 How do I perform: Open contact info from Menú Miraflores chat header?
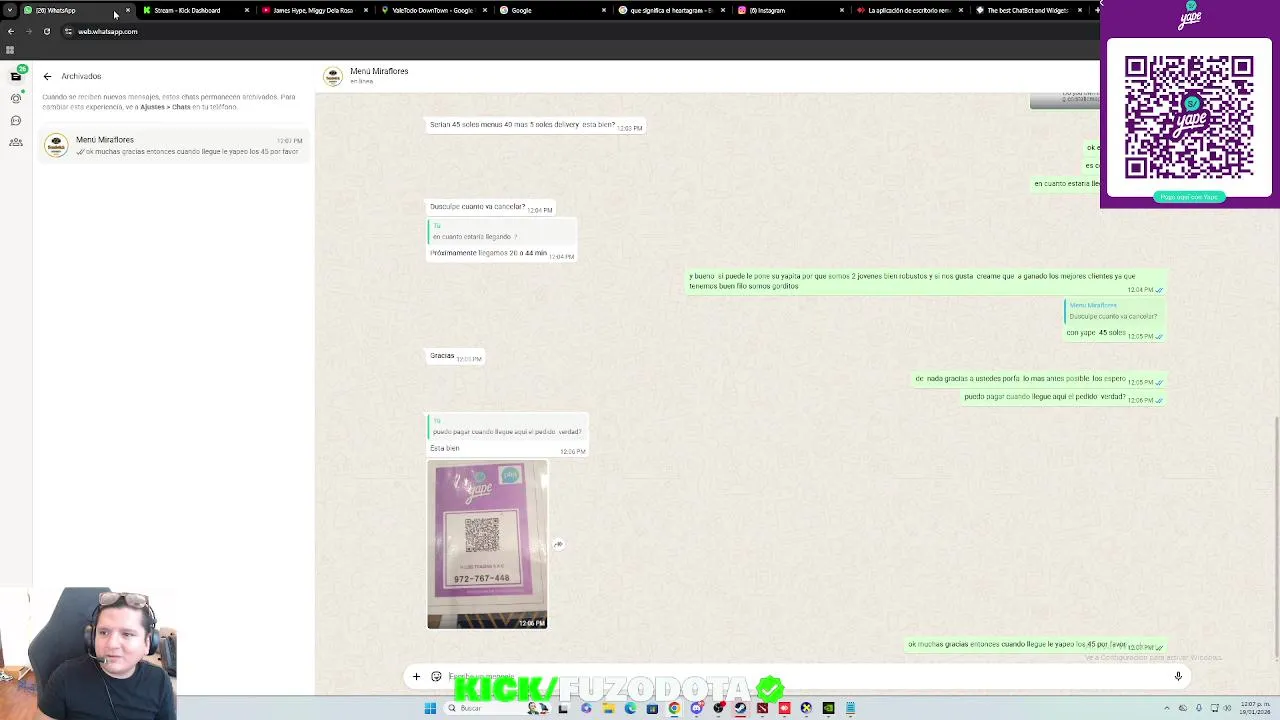[379, 72]
